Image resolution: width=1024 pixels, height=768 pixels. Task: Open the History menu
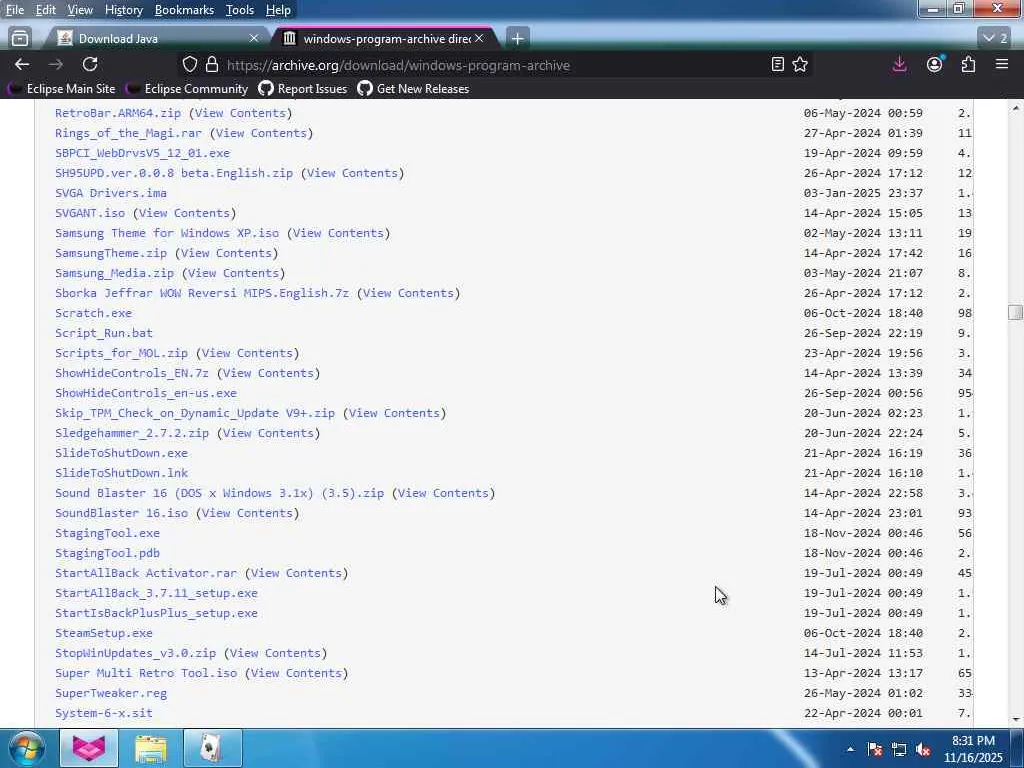(123, 10)
